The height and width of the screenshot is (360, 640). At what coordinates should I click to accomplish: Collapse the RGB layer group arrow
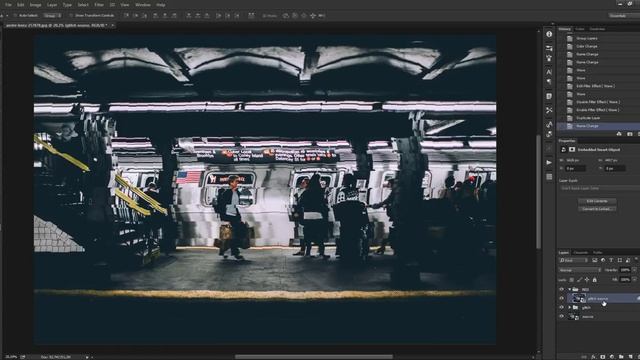(569, 289)
